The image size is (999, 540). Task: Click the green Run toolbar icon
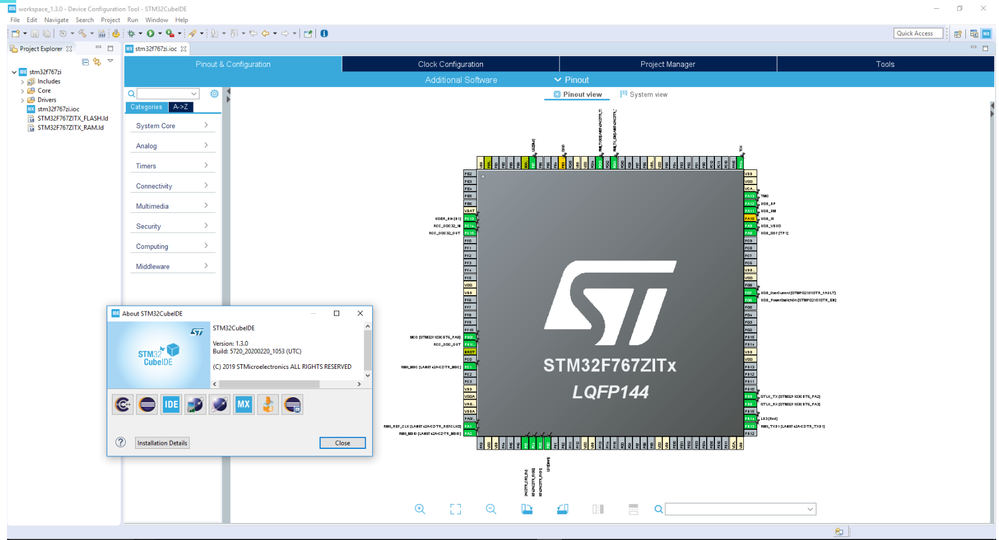pos(150,33)
